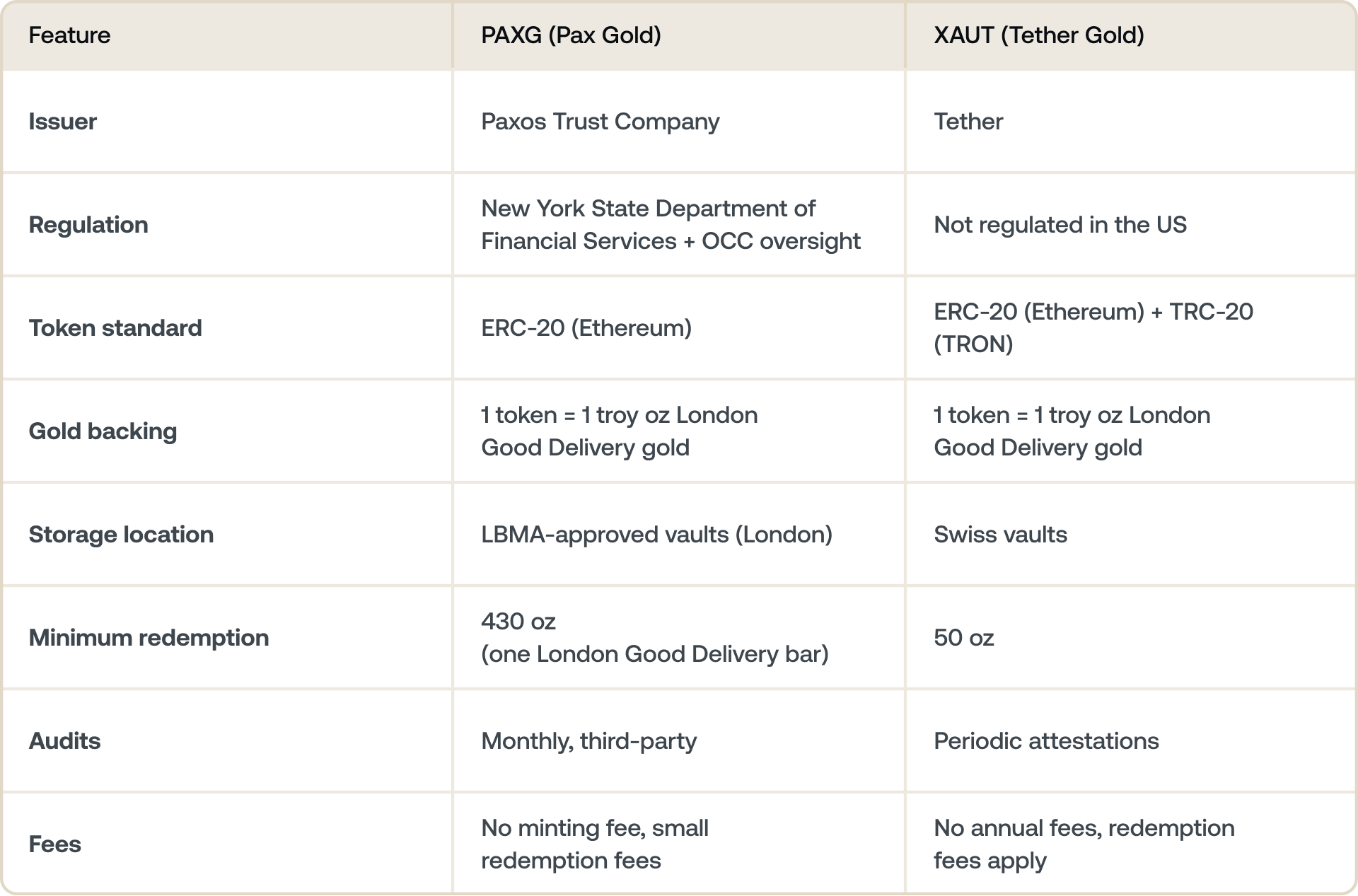
Task: Click the PAXG (Pax Gold) column header
Action: pos(571,35)
